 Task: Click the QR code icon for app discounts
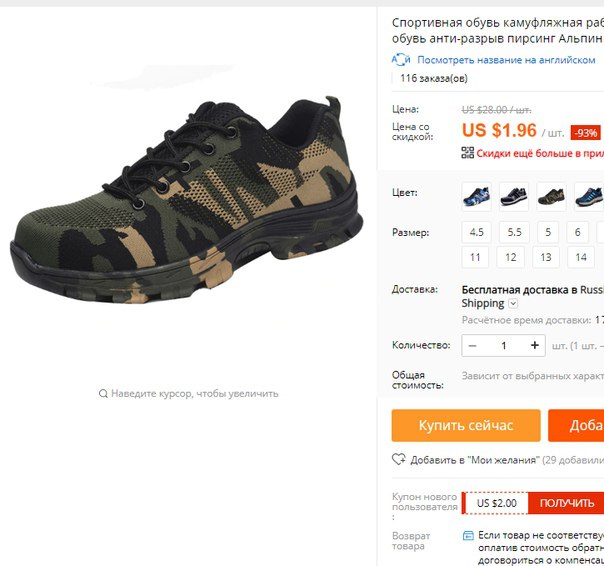tap(468, 153)
